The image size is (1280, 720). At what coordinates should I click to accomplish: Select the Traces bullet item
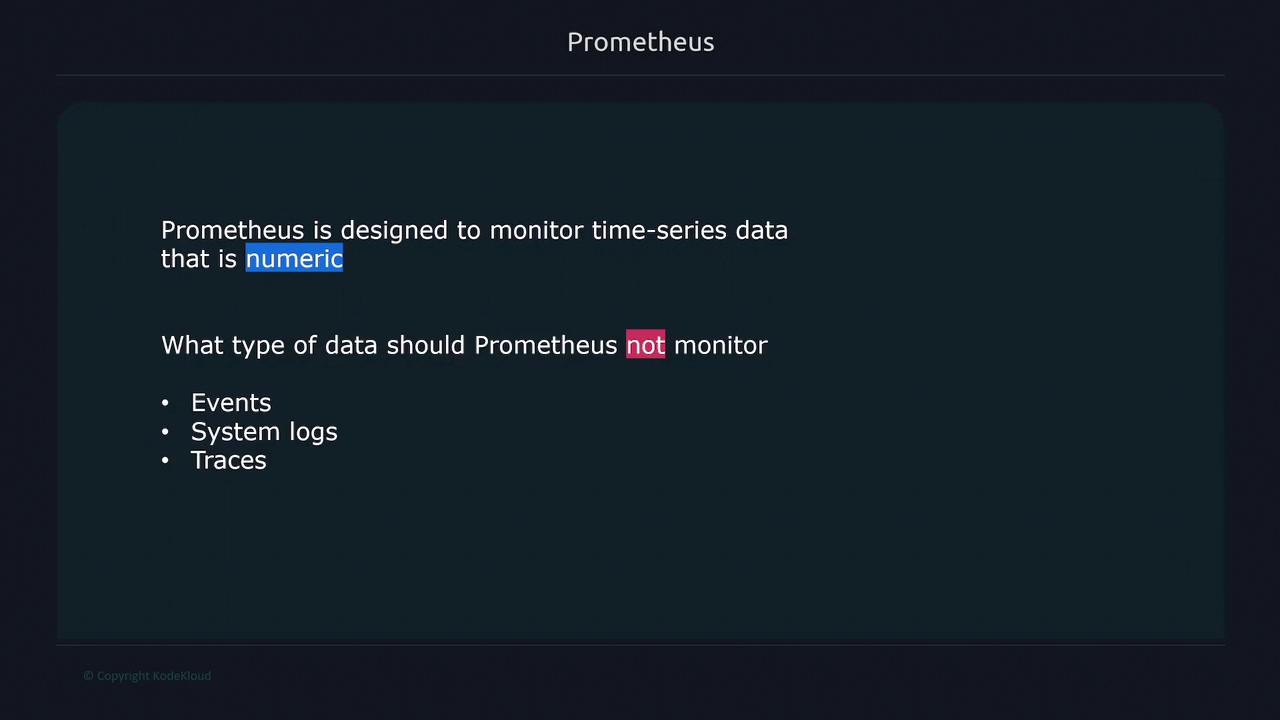pos(228,460)
